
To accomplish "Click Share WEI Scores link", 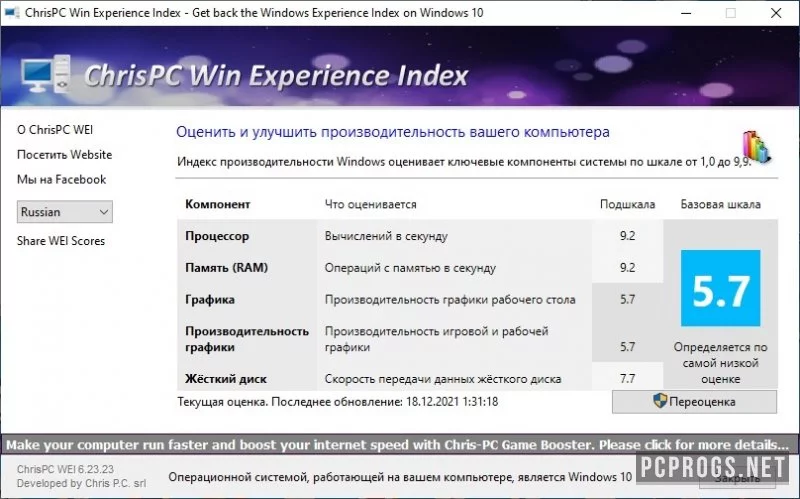I will [x=61, y=241].
